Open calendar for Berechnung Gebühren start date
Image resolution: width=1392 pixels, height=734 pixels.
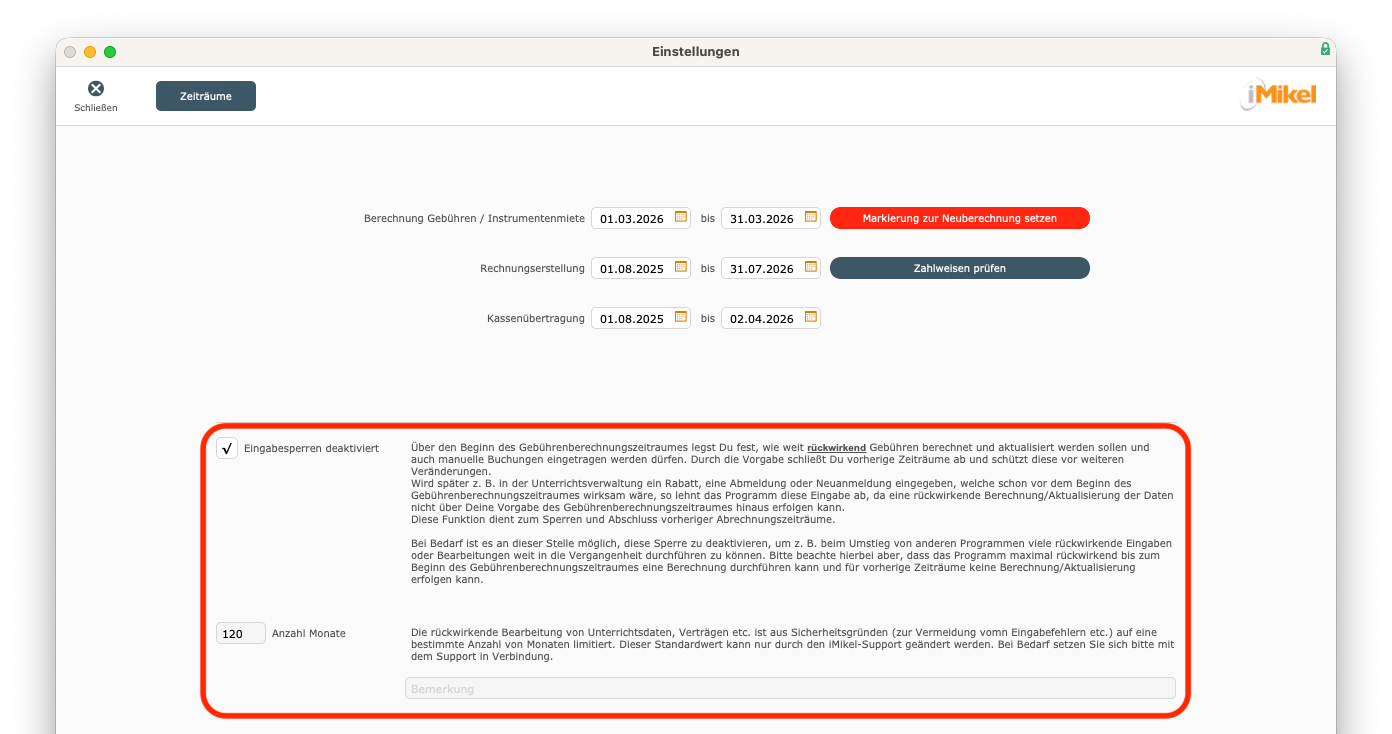pyautogui.click(x=681, y=217)
